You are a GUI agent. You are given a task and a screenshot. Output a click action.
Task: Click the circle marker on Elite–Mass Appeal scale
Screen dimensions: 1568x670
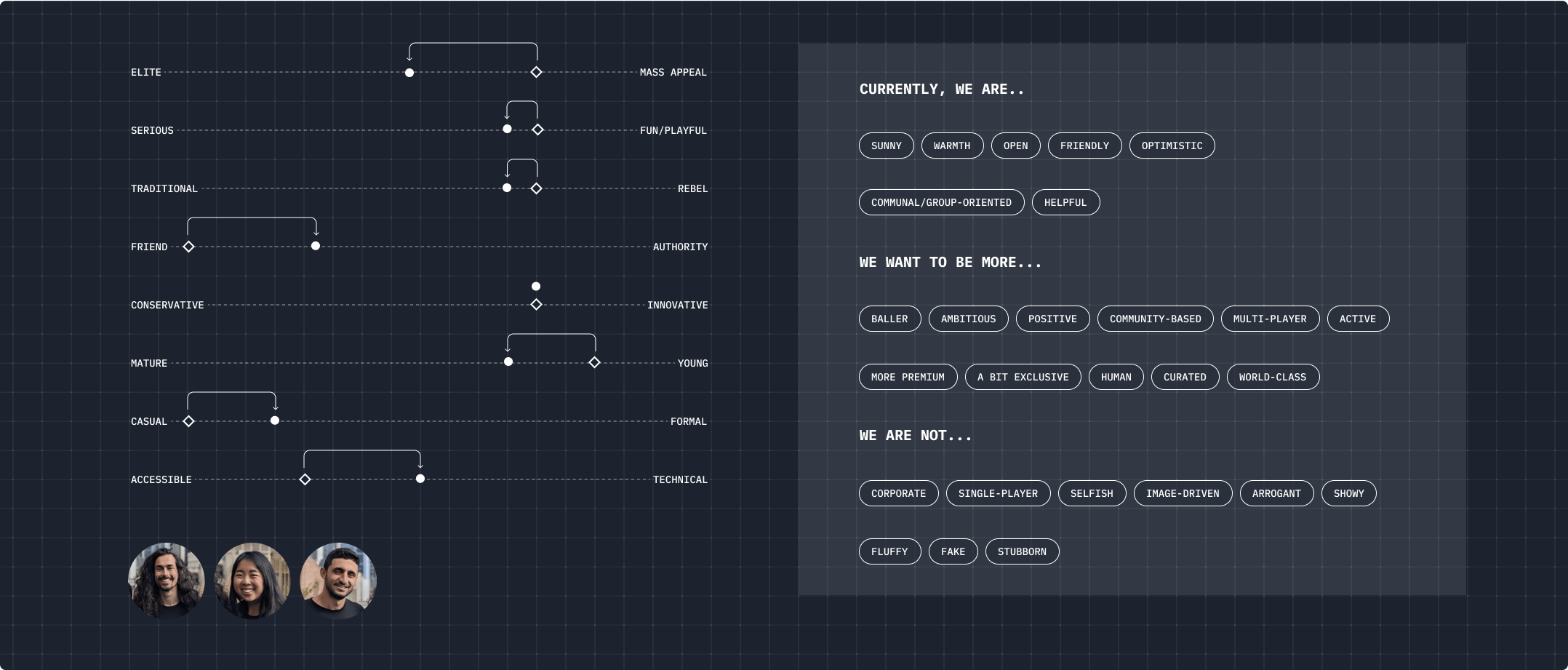[x=409, y=73]
